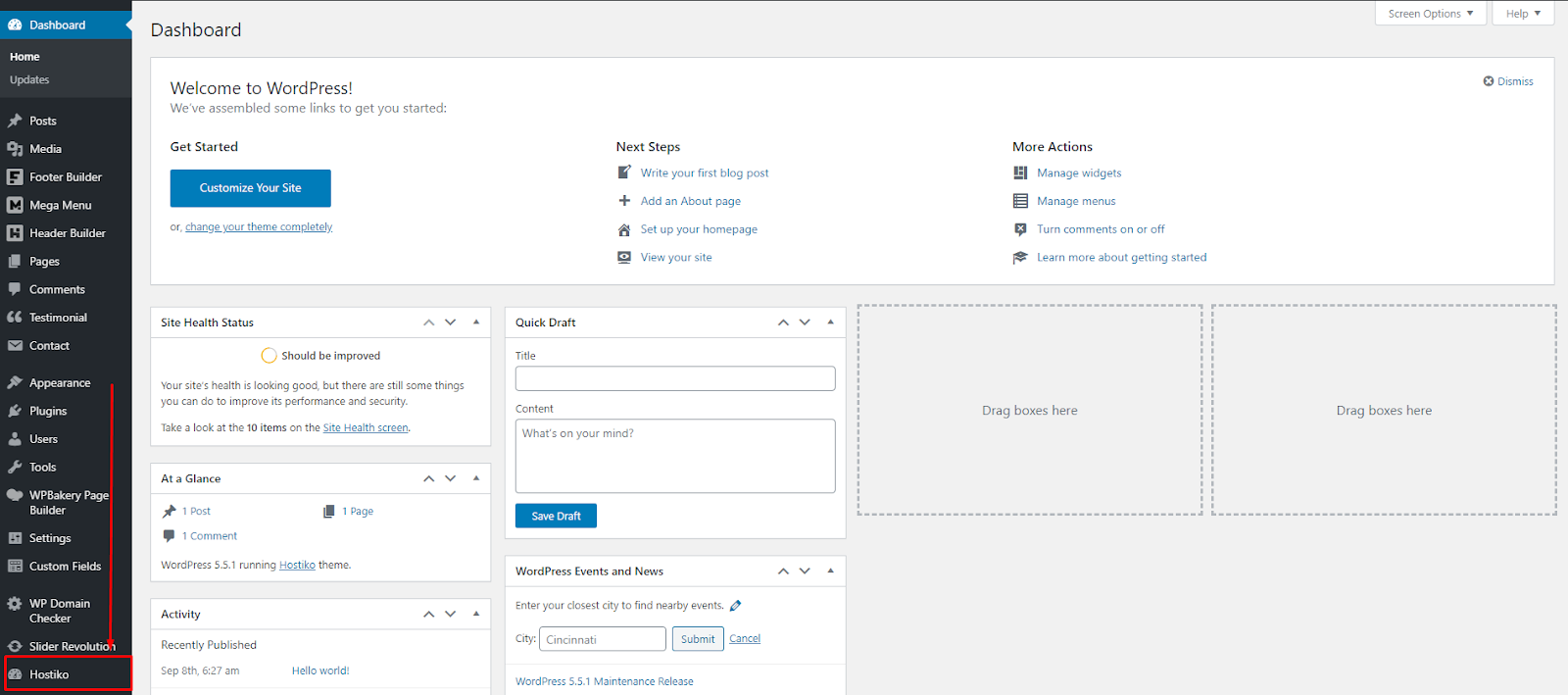The width and height of the screenshot is (1568, 695).
Task: Click the Manage widgets icon
Action: [1020, 173]
